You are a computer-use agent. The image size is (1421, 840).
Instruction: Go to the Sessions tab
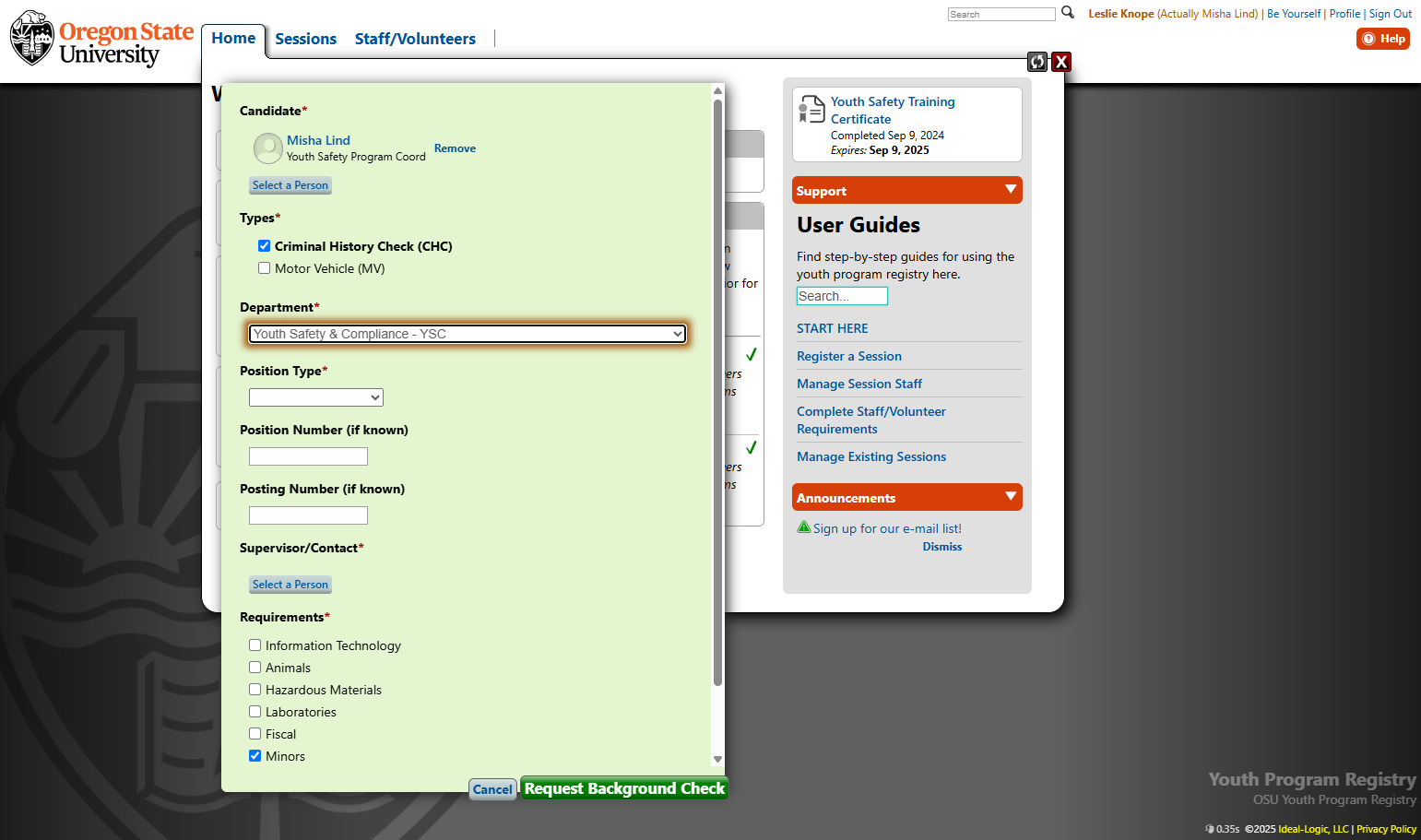(306, 39)
